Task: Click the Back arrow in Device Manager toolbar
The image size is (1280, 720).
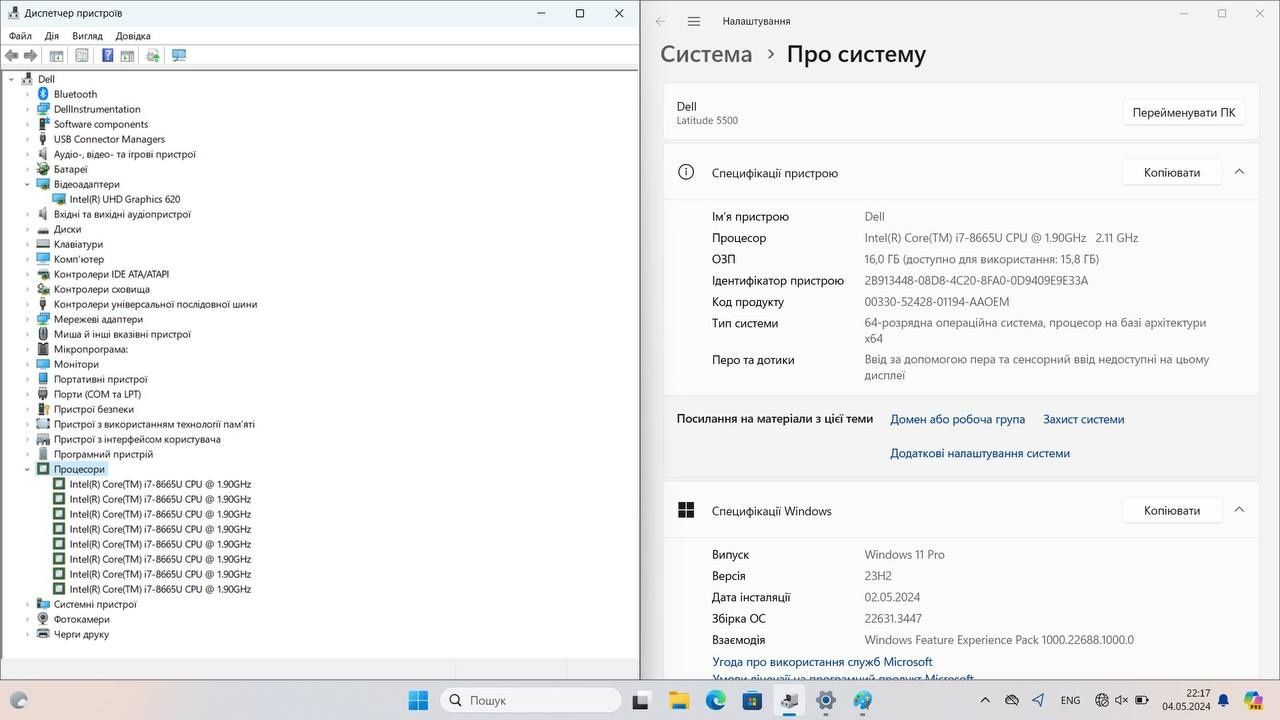Action: pos(12,56)
